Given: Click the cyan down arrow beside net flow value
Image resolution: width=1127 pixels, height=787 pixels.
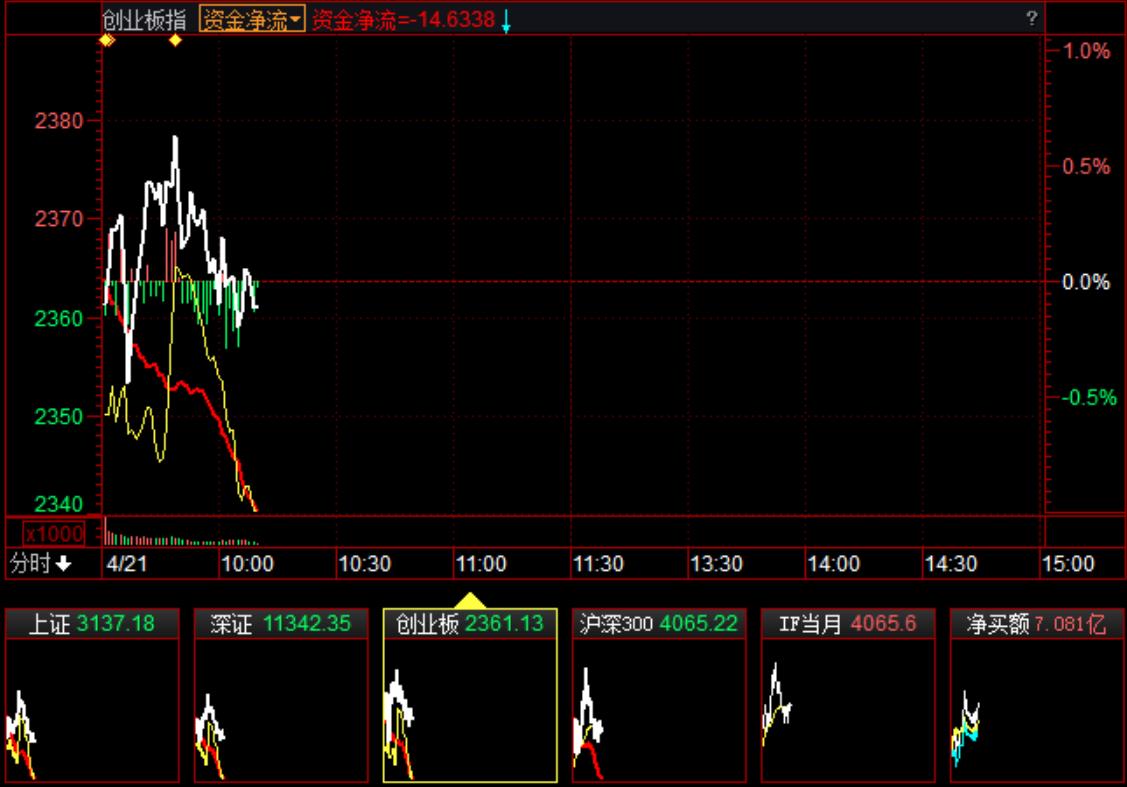Looking at the screenshot, I should pyautogui.click(x=506, y=21).
